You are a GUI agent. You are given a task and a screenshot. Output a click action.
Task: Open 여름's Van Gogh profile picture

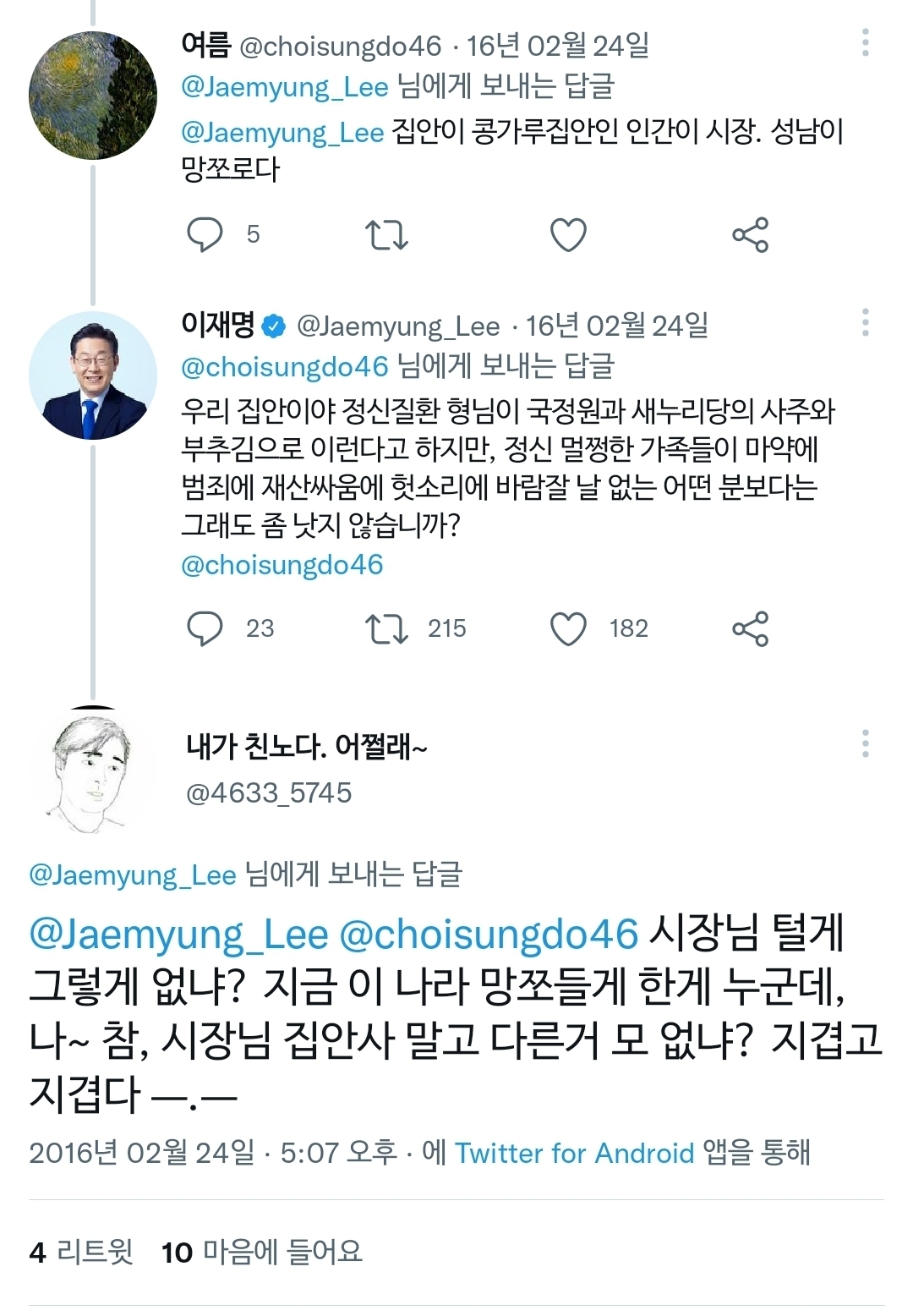click(x=93, y=95)
